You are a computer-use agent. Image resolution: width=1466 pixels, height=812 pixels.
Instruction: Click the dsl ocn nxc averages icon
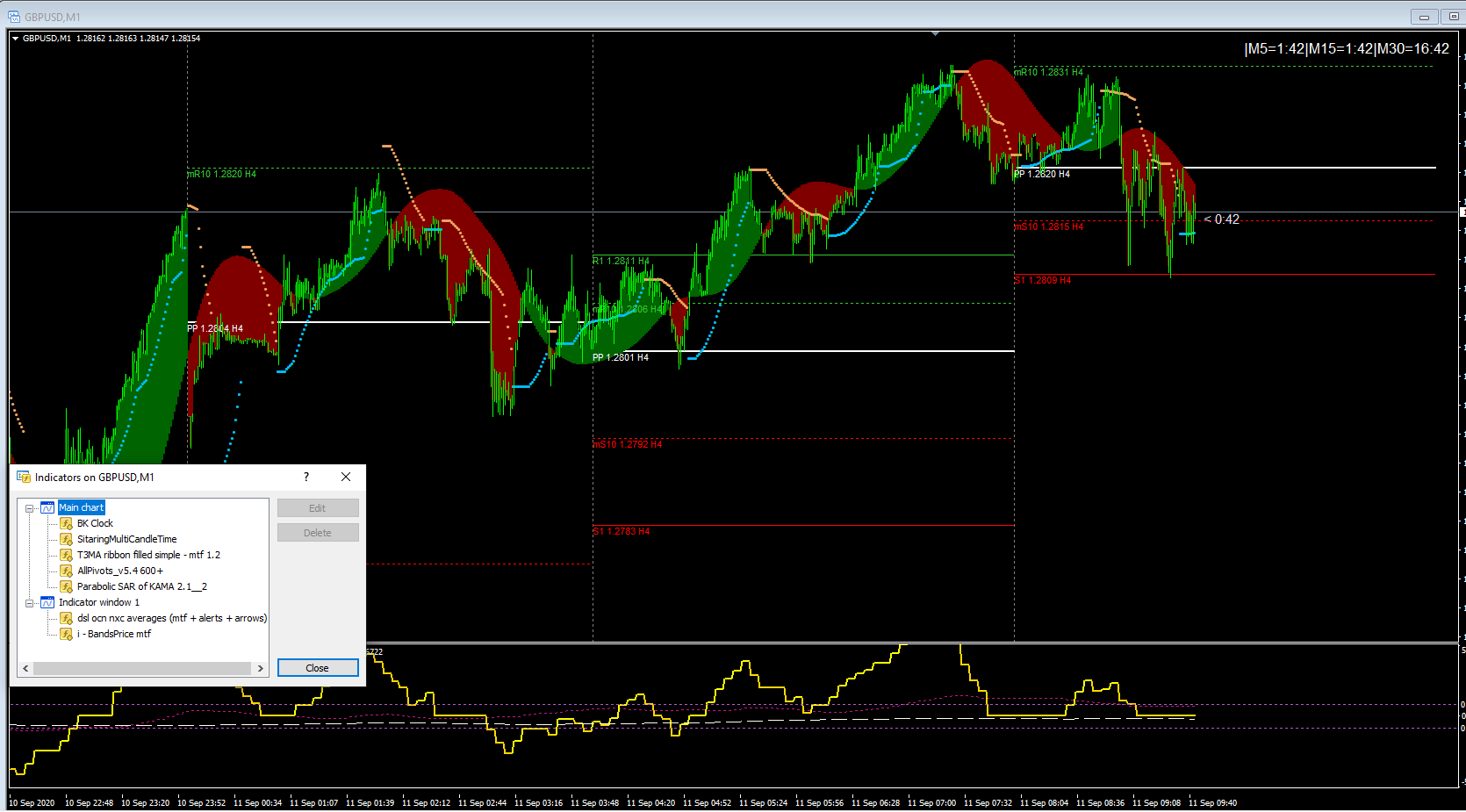(66, 618)
